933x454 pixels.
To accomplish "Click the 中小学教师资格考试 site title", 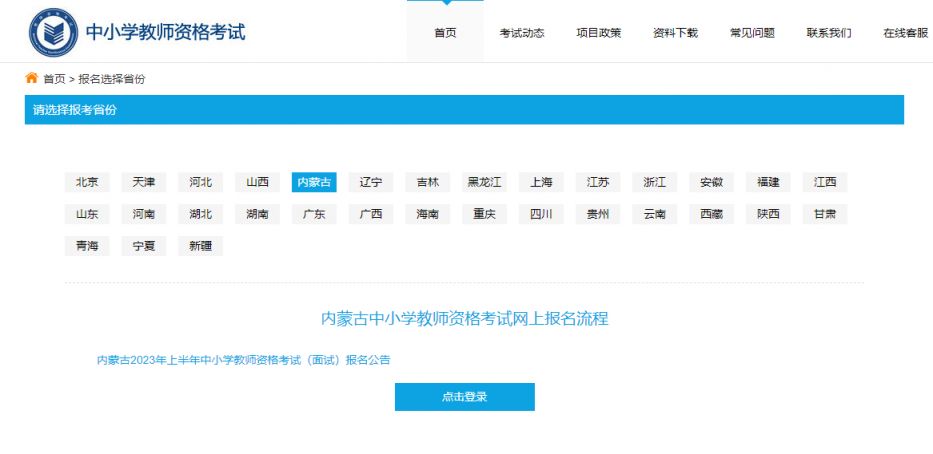I will tap(165, 32).
